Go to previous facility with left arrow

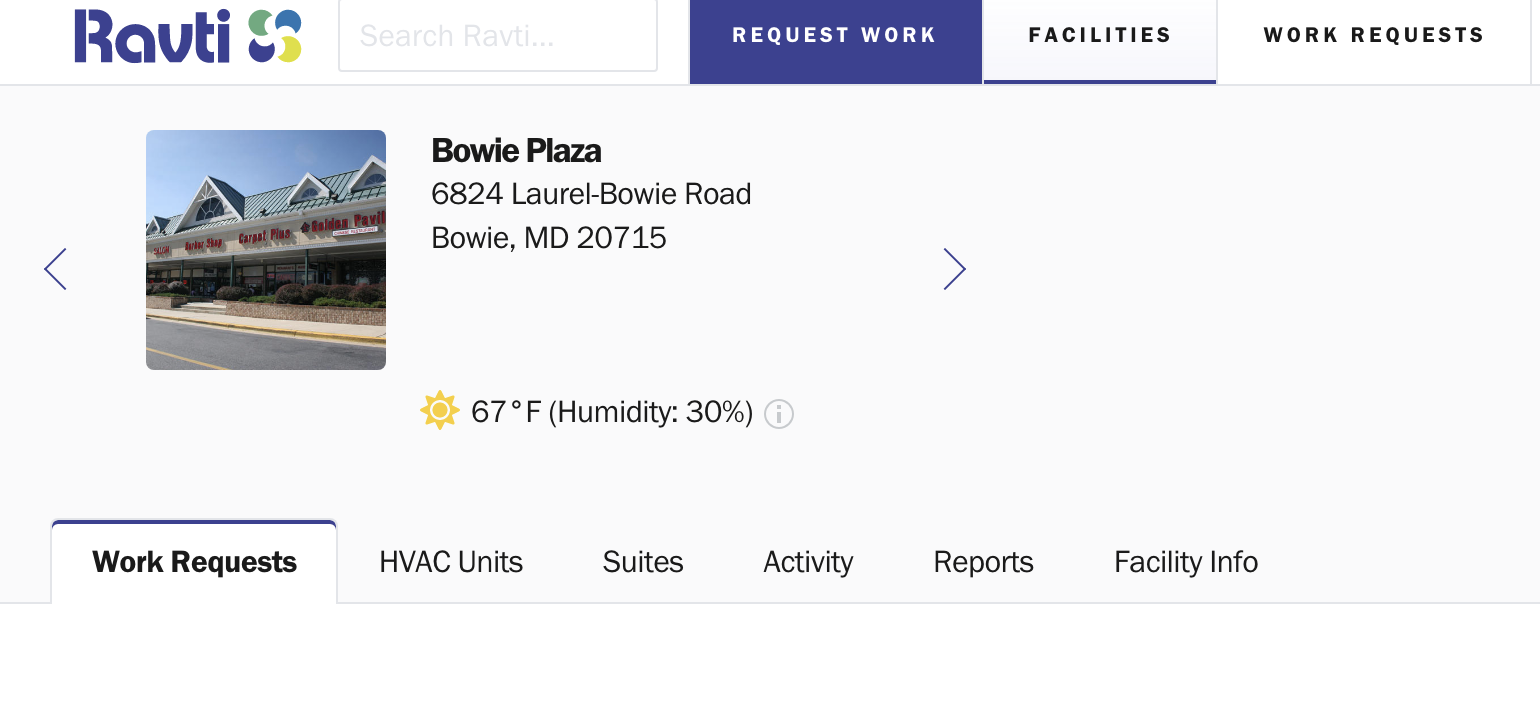[x=55, y=269]
